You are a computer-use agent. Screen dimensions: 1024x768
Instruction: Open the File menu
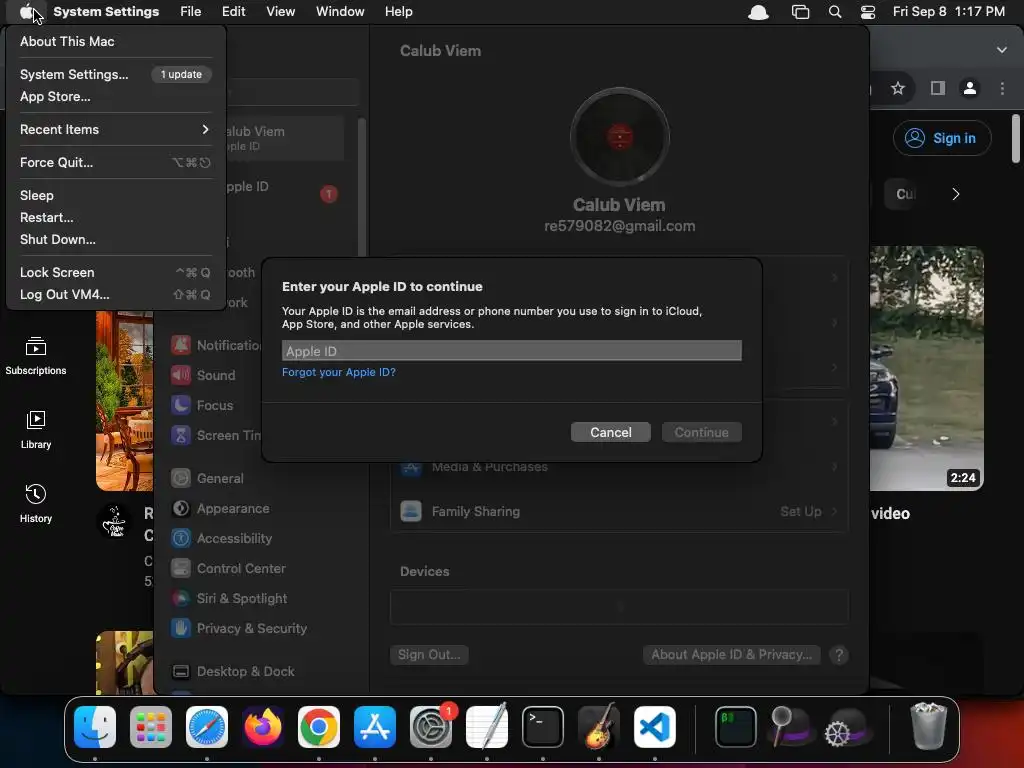191,12
